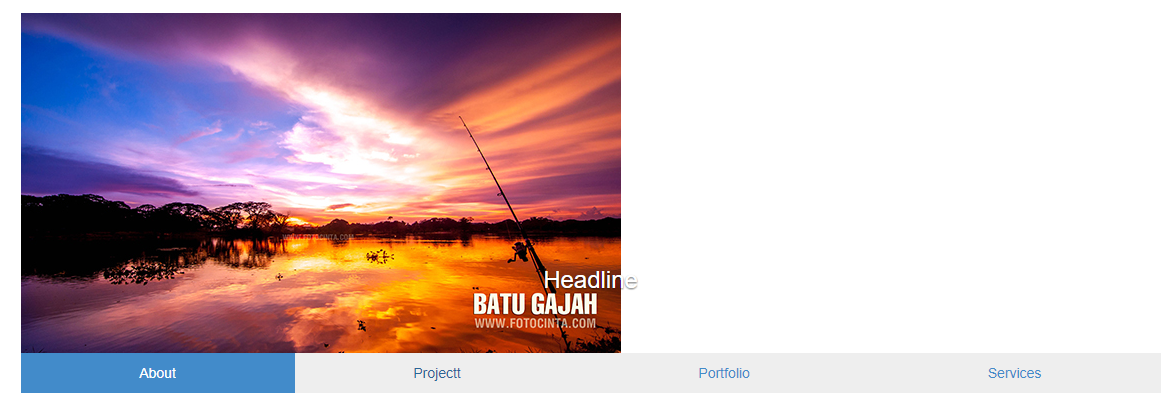The width and height of the screenshot is (1176, 407).
Task: Switch to the Projectt tab
Action: pyautogui.click(x=437, y=373)
